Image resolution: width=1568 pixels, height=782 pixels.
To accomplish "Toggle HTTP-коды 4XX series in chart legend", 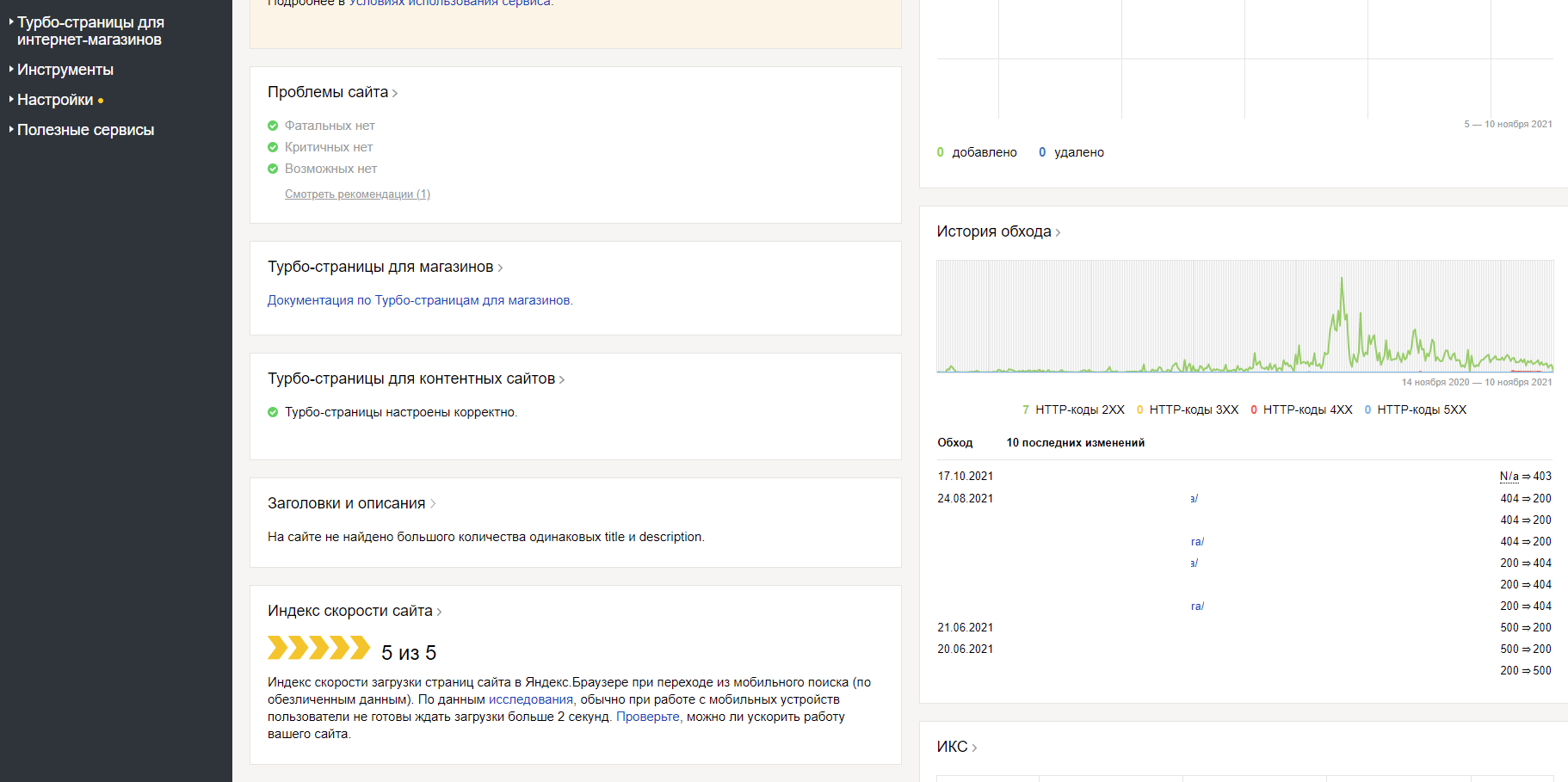I will click(x=1307, y=409).
